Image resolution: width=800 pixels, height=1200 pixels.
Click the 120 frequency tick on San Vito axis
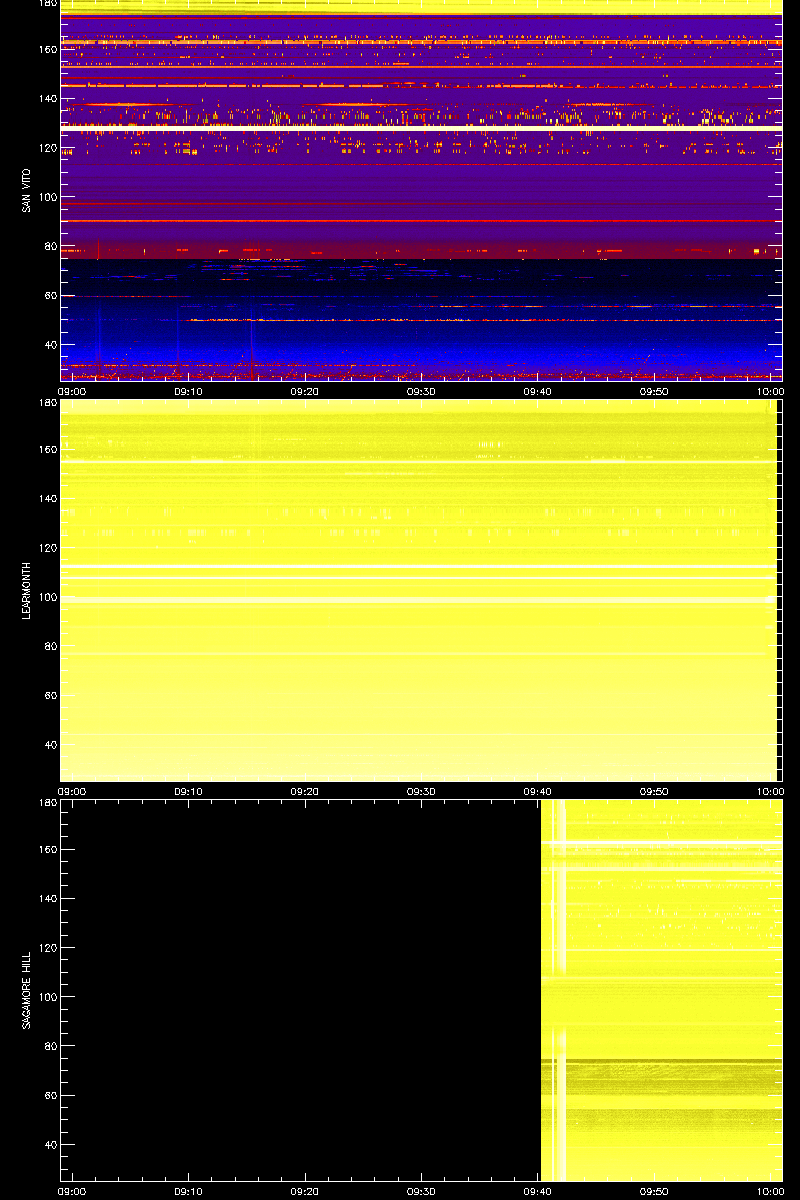point(47,148)
